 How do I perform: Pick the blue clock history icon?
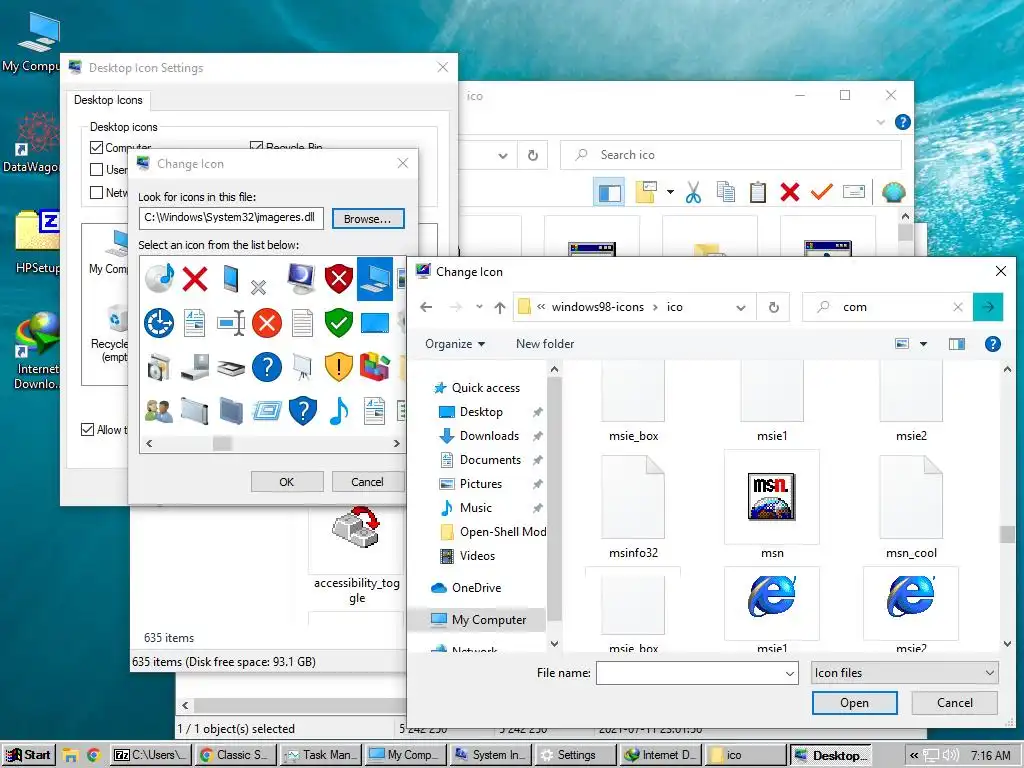[159, 323]
